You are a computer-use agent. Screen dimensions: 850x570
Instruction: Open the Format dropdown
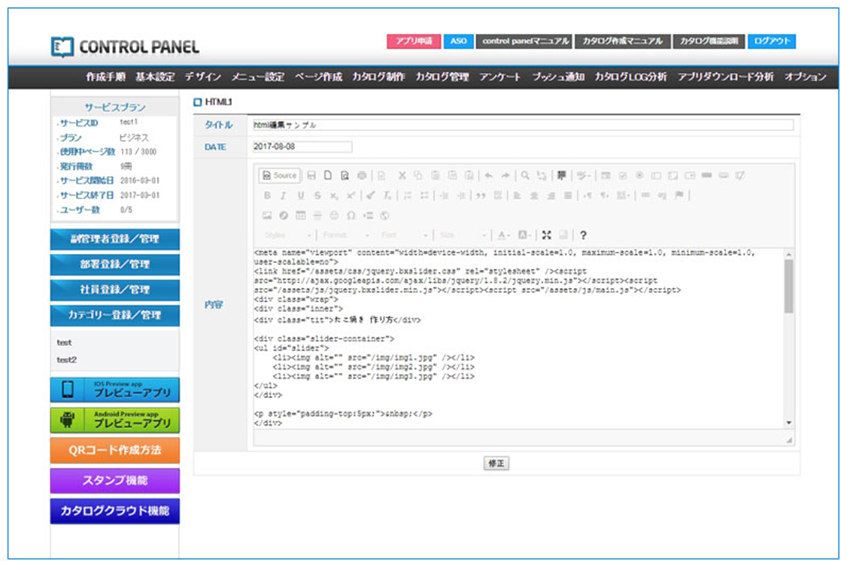[x=346, y=235]
